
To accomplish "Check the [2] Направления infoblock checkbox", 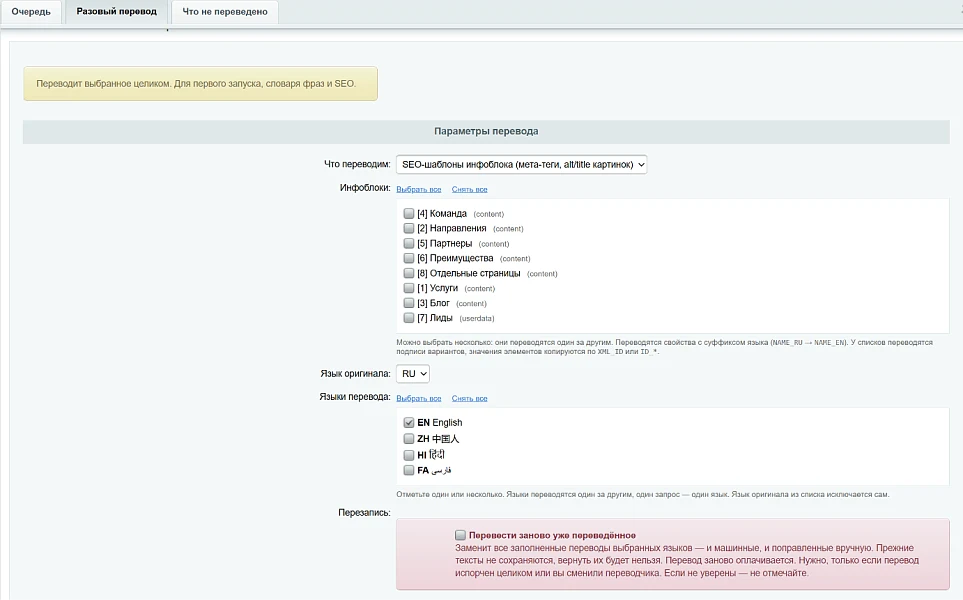I will coord(408,228).
